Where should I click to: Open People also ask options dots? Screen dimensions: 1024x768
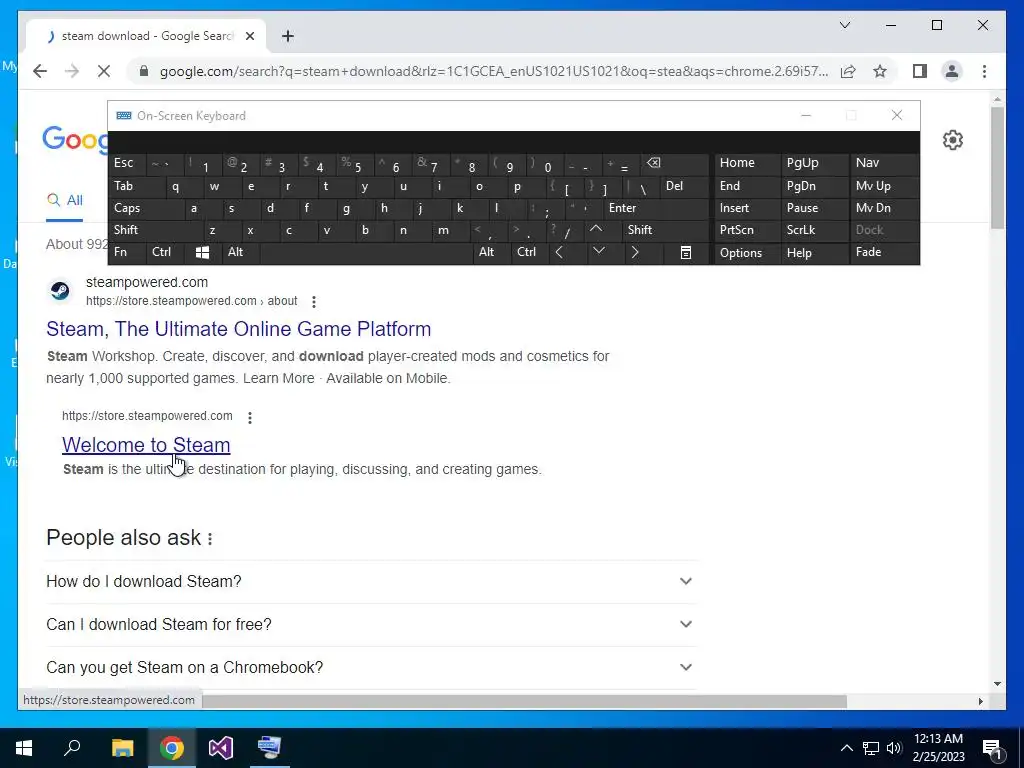(210, 539)
